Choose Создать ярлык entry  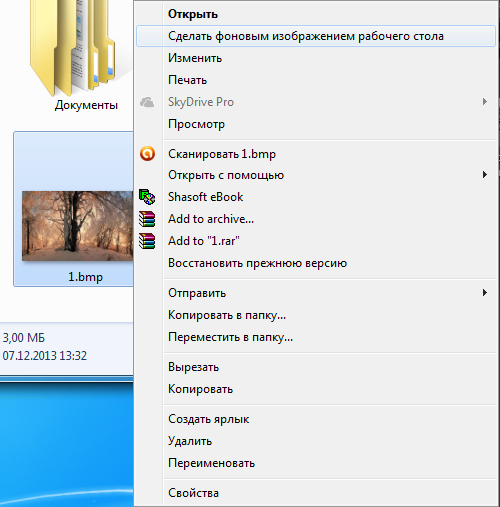pyautogui.click(x=315, y=419)
